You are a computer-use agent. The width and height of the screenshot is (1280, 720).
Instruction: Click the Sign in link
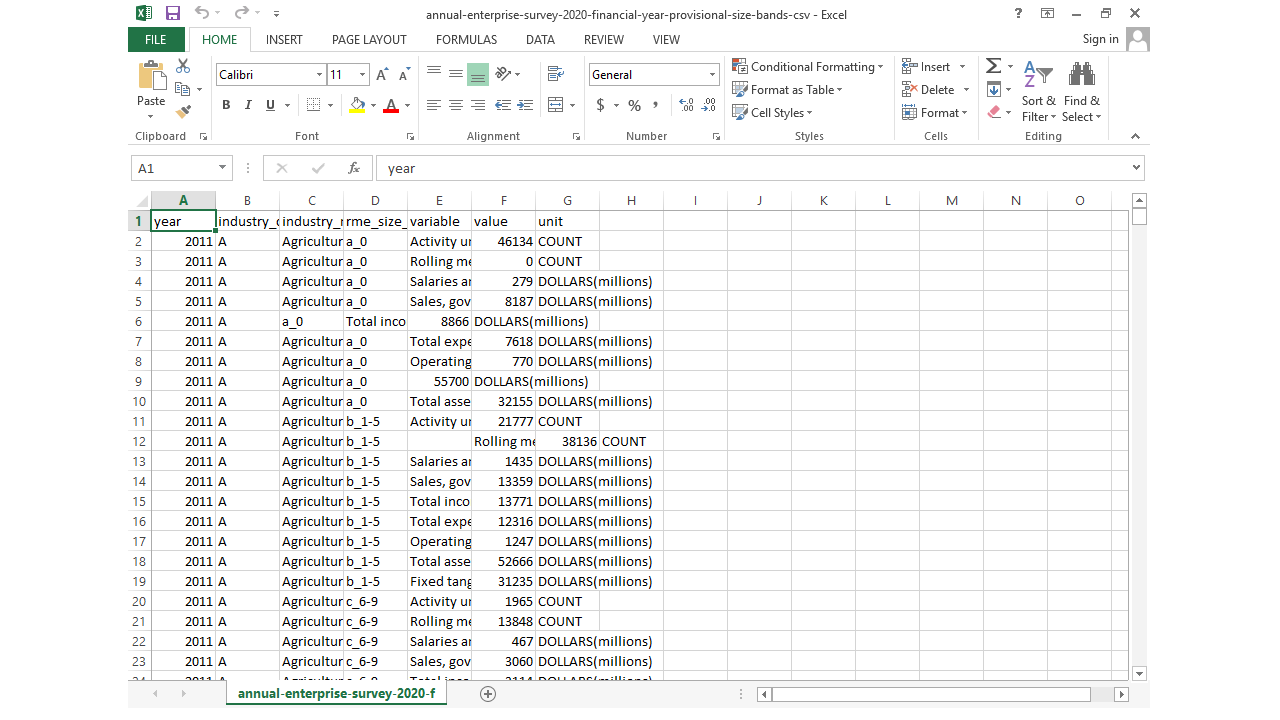tap(1100, 39)
